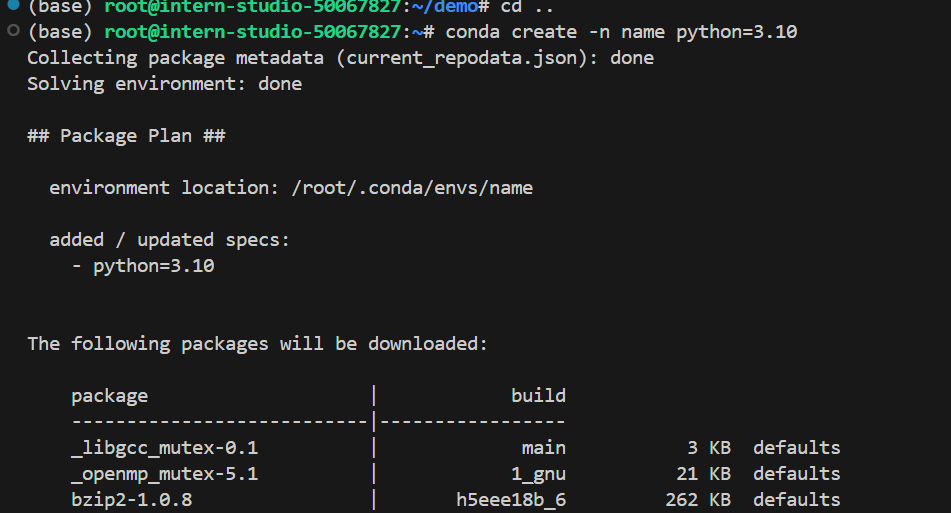
Task: Click the bzip2-1.0.8 package name
Action: pos(131,500)
